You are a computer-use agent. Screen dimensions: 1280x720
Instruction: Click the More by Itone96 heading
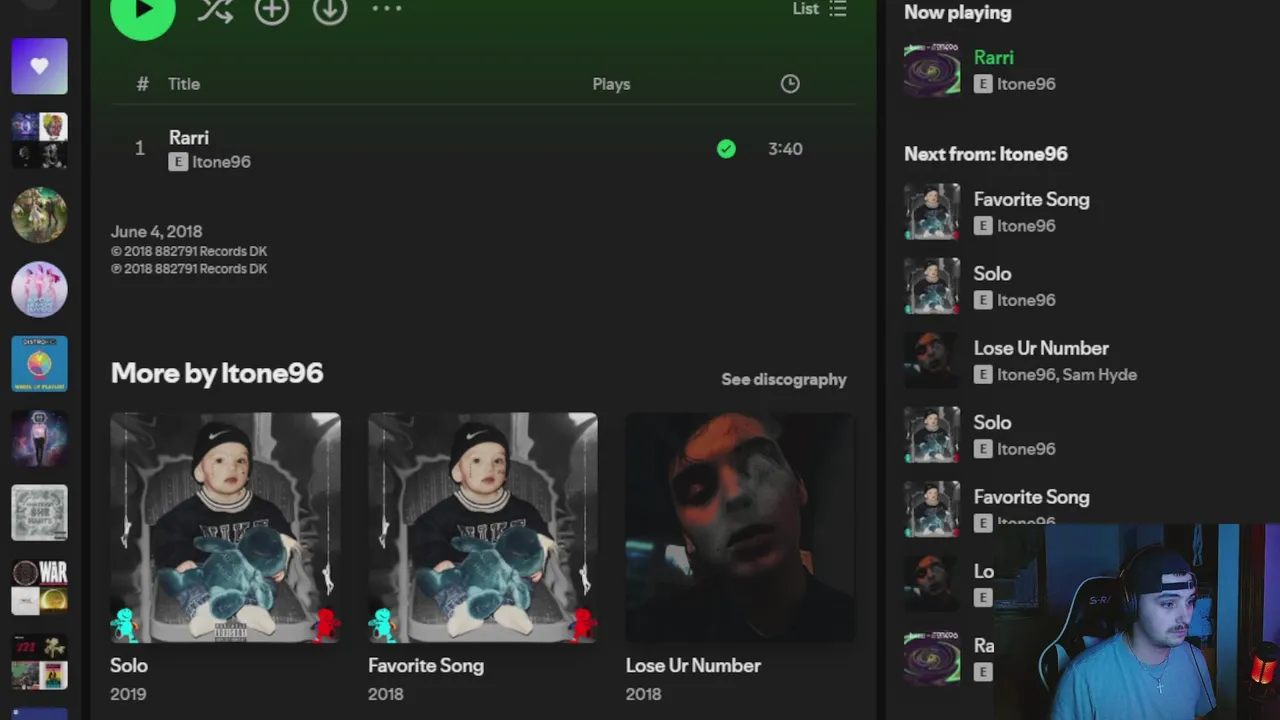tap(217, 373)
